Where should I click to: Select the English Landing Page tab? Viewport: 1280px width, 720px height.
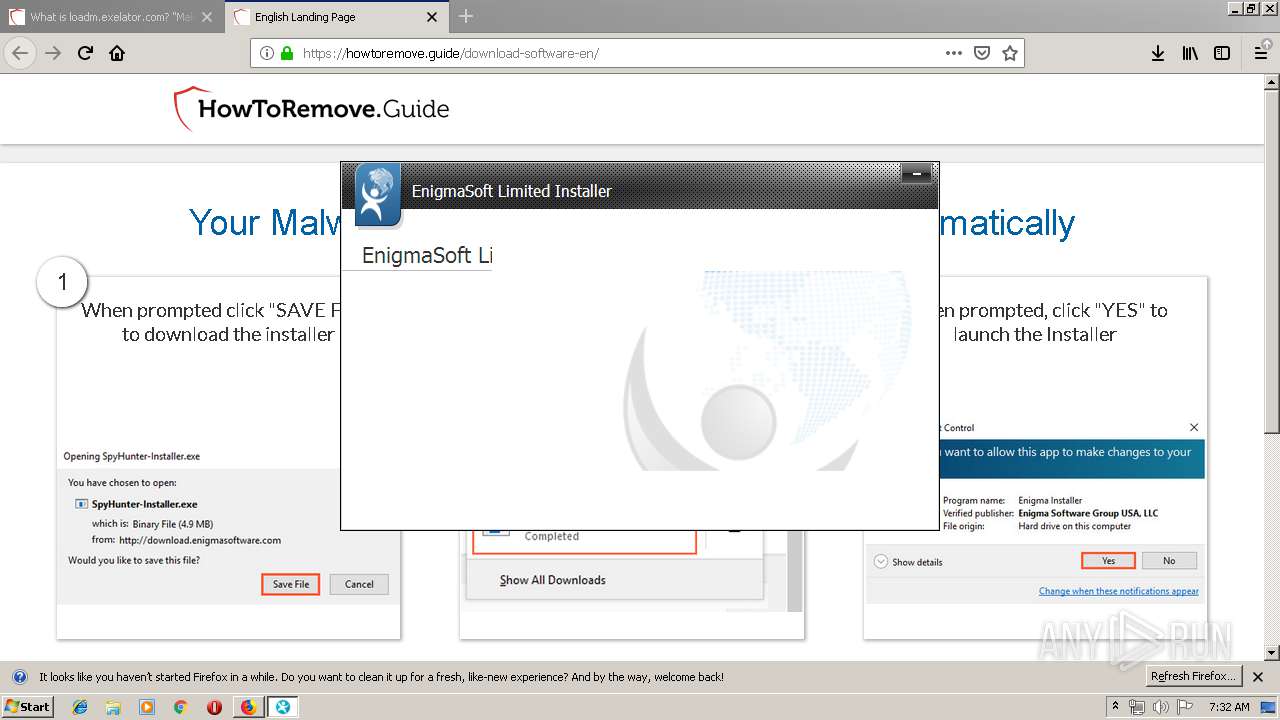click(x=336, y=17)
